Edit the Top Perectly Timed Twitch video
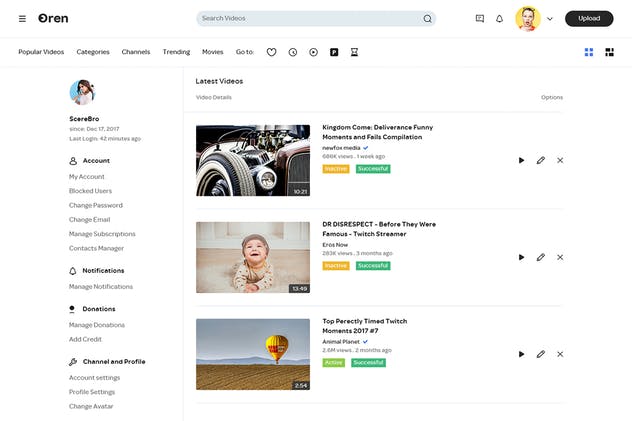632x421 pixels. (541, 355)
